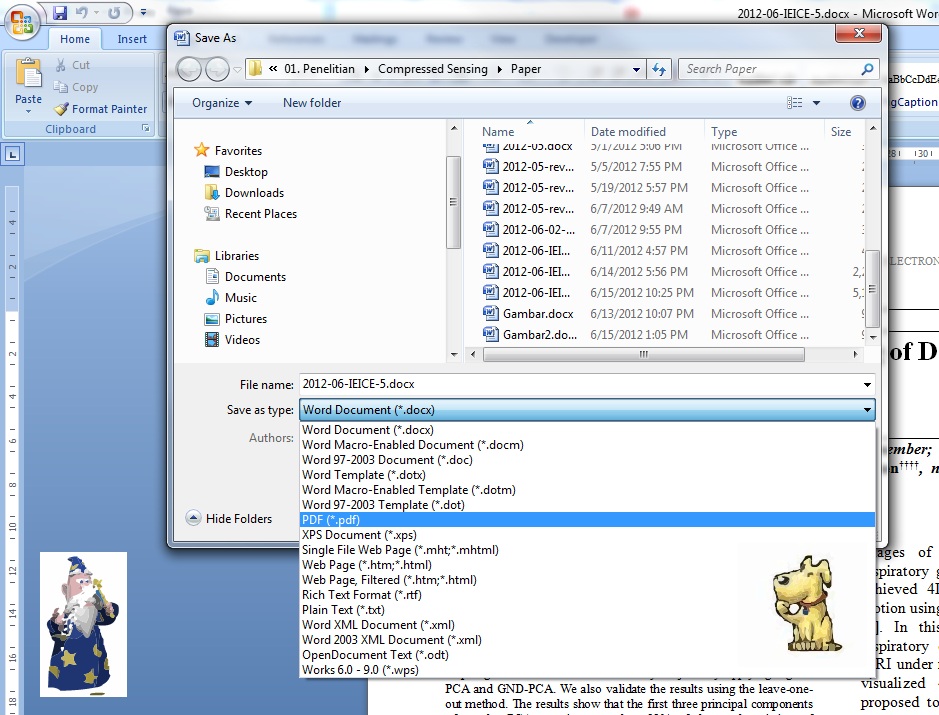This screenshot has width=939, height=715.
Task: Select Desktop in navigation pane
Action: click(x=236, y=172)
